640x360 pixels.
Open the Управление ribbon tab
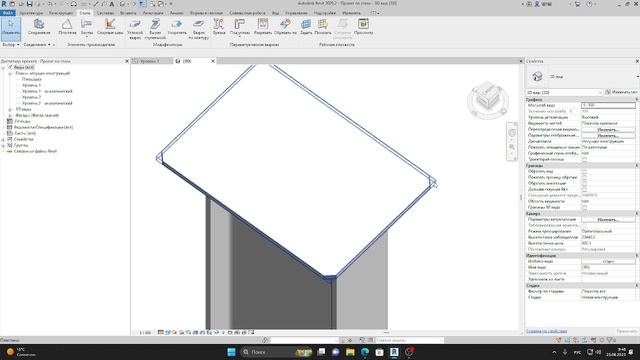coord(296,13)
